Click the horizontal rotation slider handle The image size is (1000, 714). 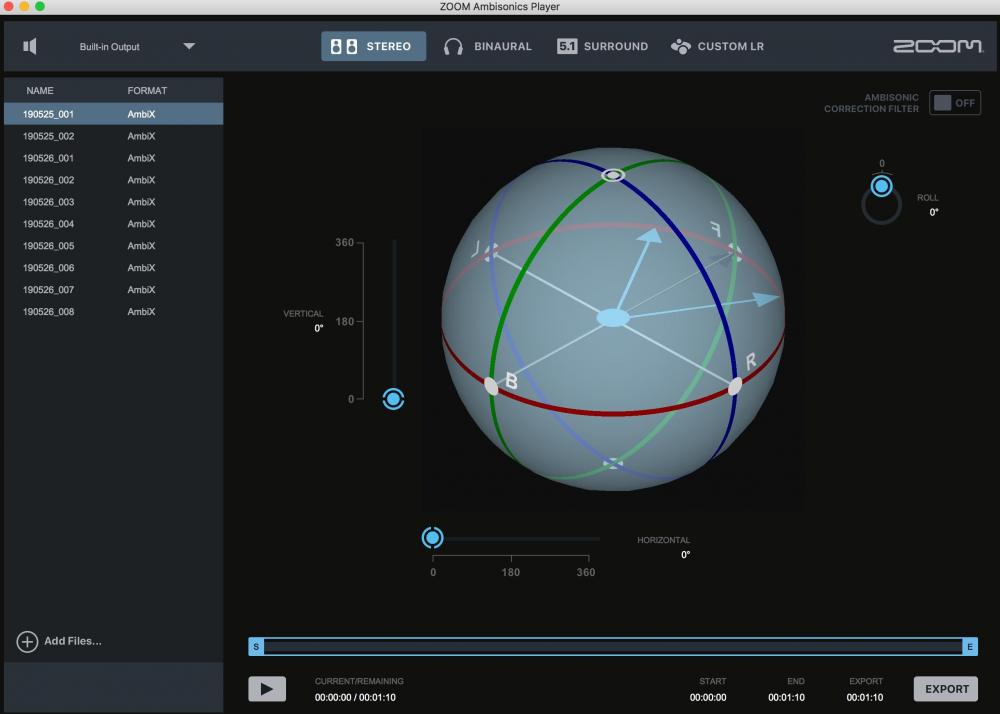(433, 538)
